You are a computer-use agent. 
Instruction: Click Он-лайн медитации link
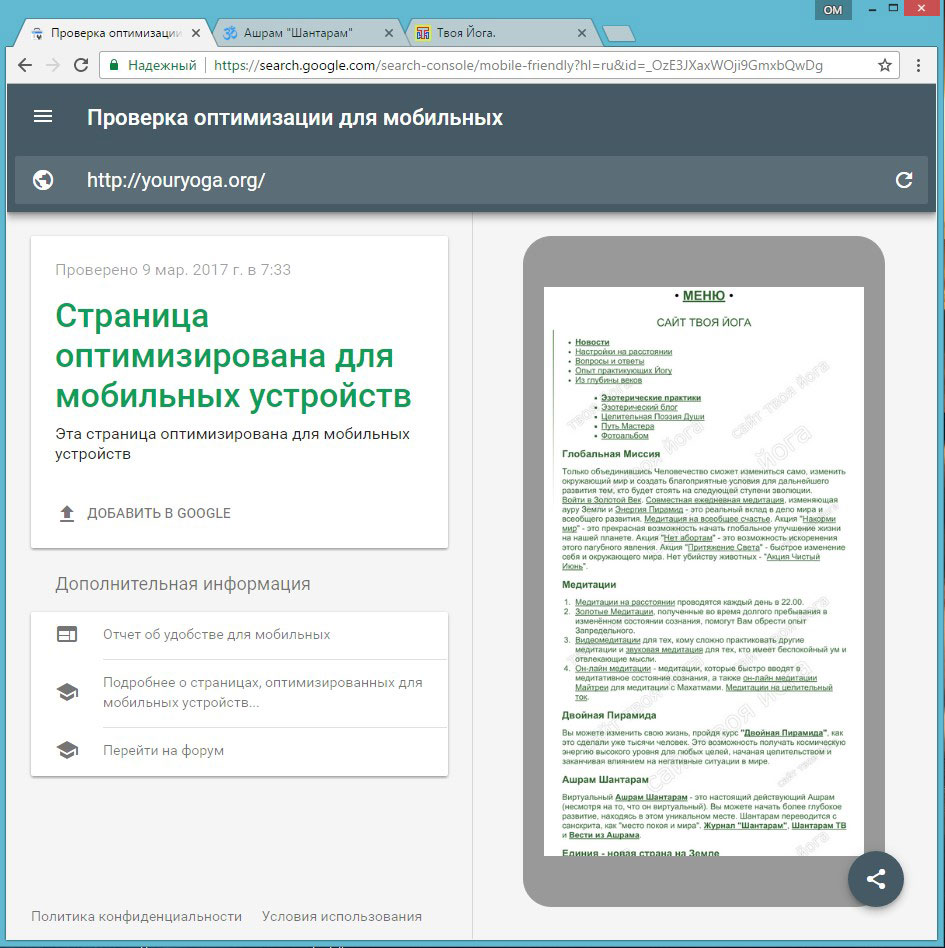pos(612,669)
